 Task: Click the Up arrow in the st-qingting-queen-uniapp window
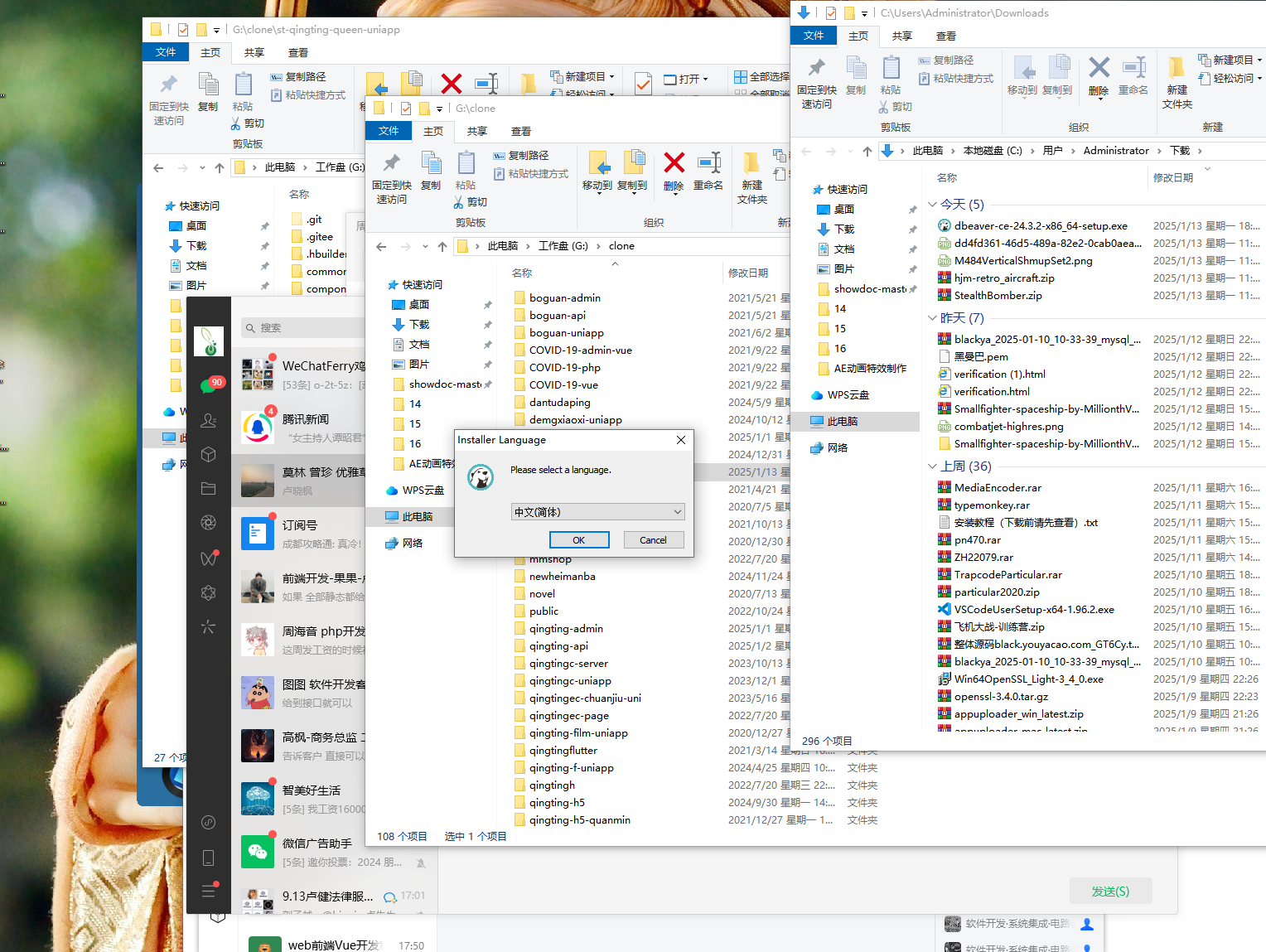220,167
